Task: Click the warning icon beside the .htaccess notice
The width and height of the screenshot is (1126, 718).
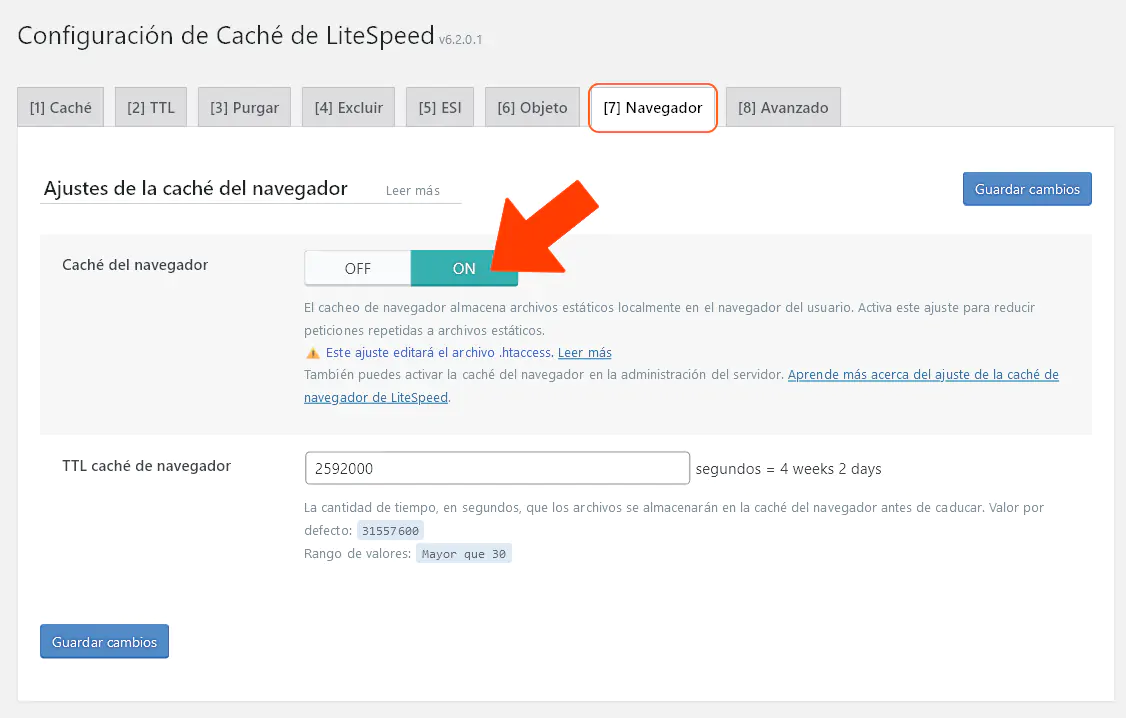Action: [313, 353]
